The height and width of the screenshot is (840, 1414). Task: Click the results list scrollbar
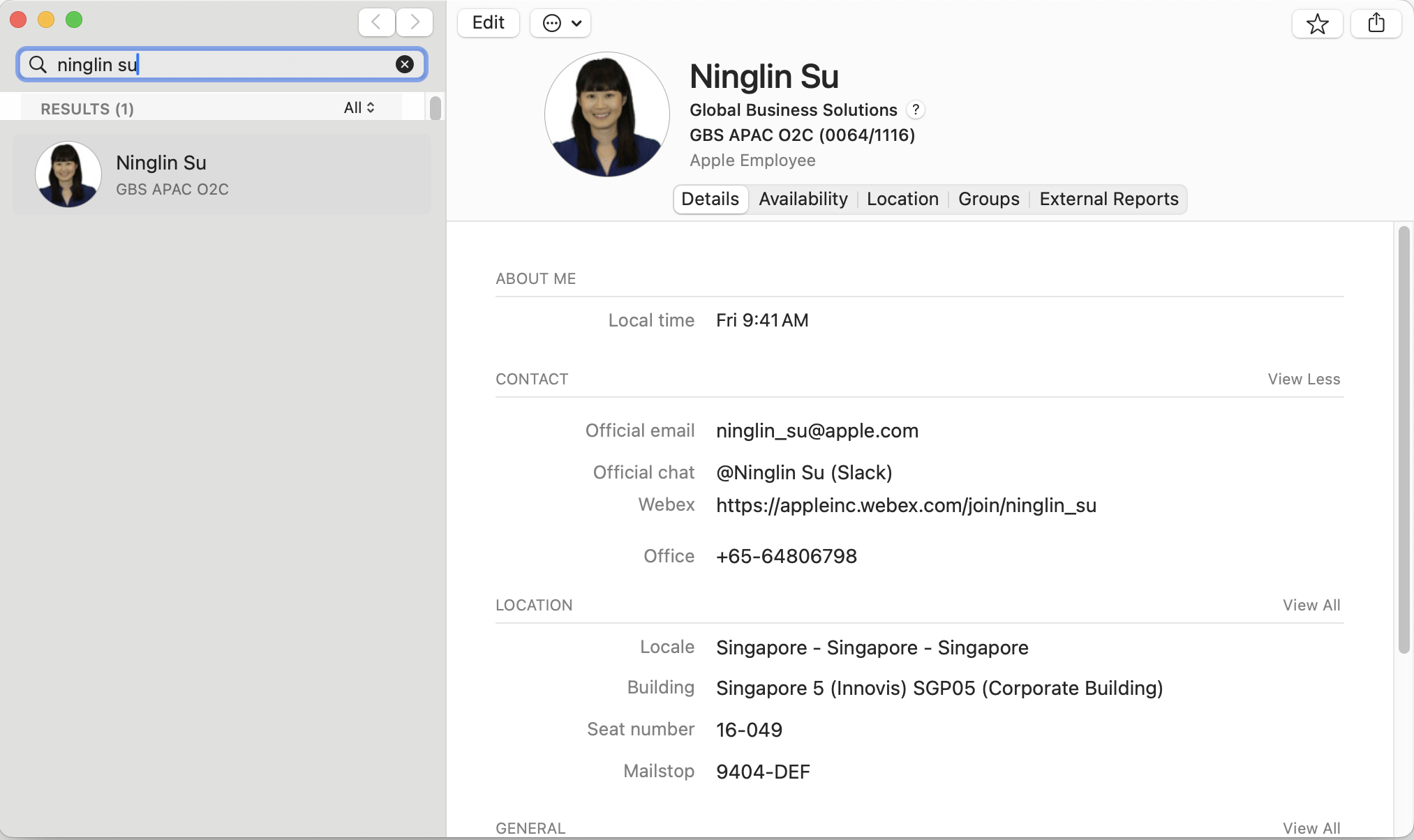point(436,108)
